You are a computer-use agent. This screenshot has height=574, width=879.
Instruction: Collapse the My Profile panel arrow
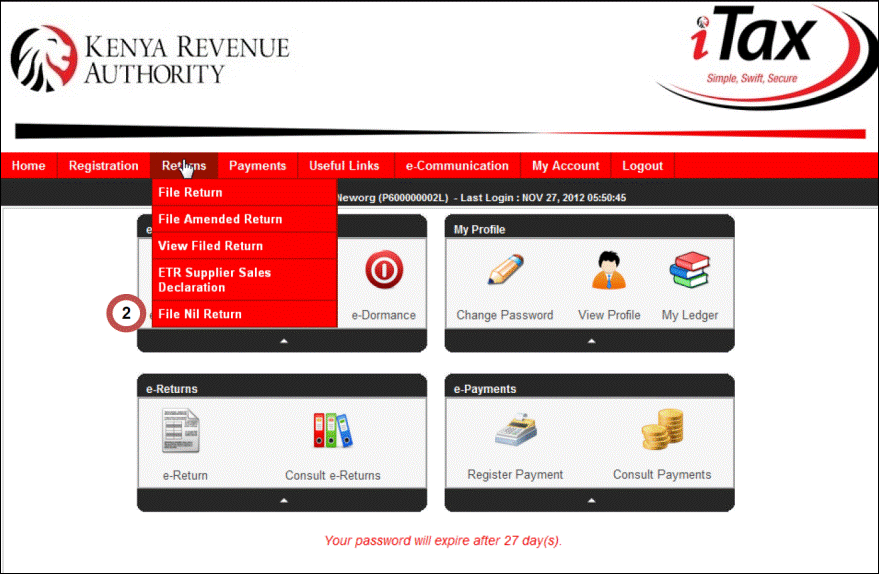click(591, 341)
